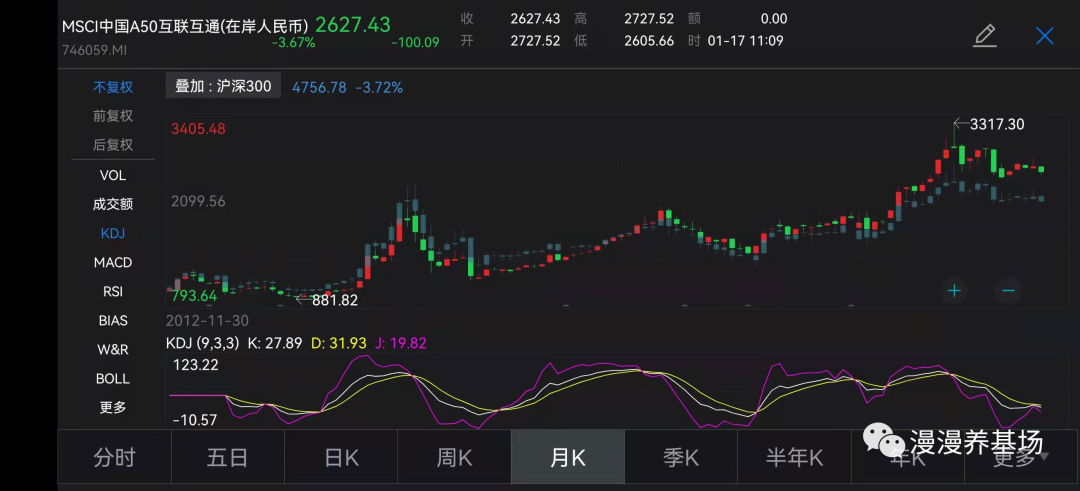The height and width of the screenshot is (491, 1080).
Task: Click overlay change -3.72%
Action: tap(380, 87)
